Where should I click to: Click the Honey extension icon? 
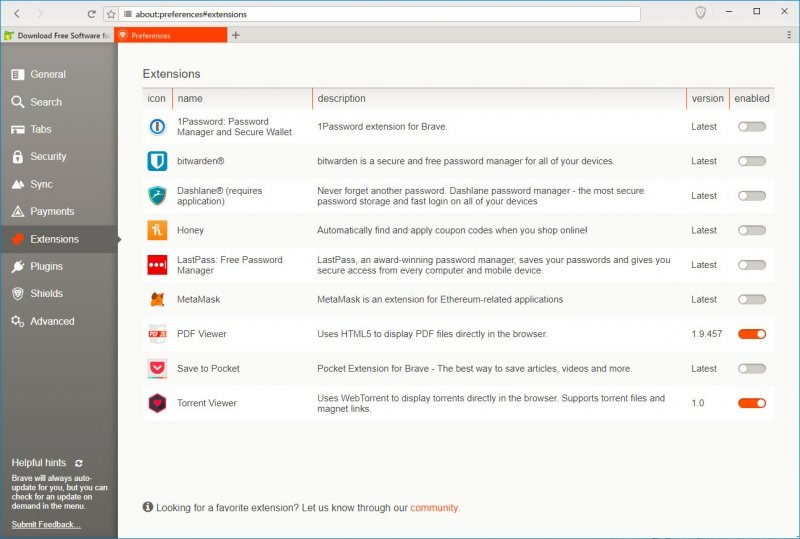[157, 230]
